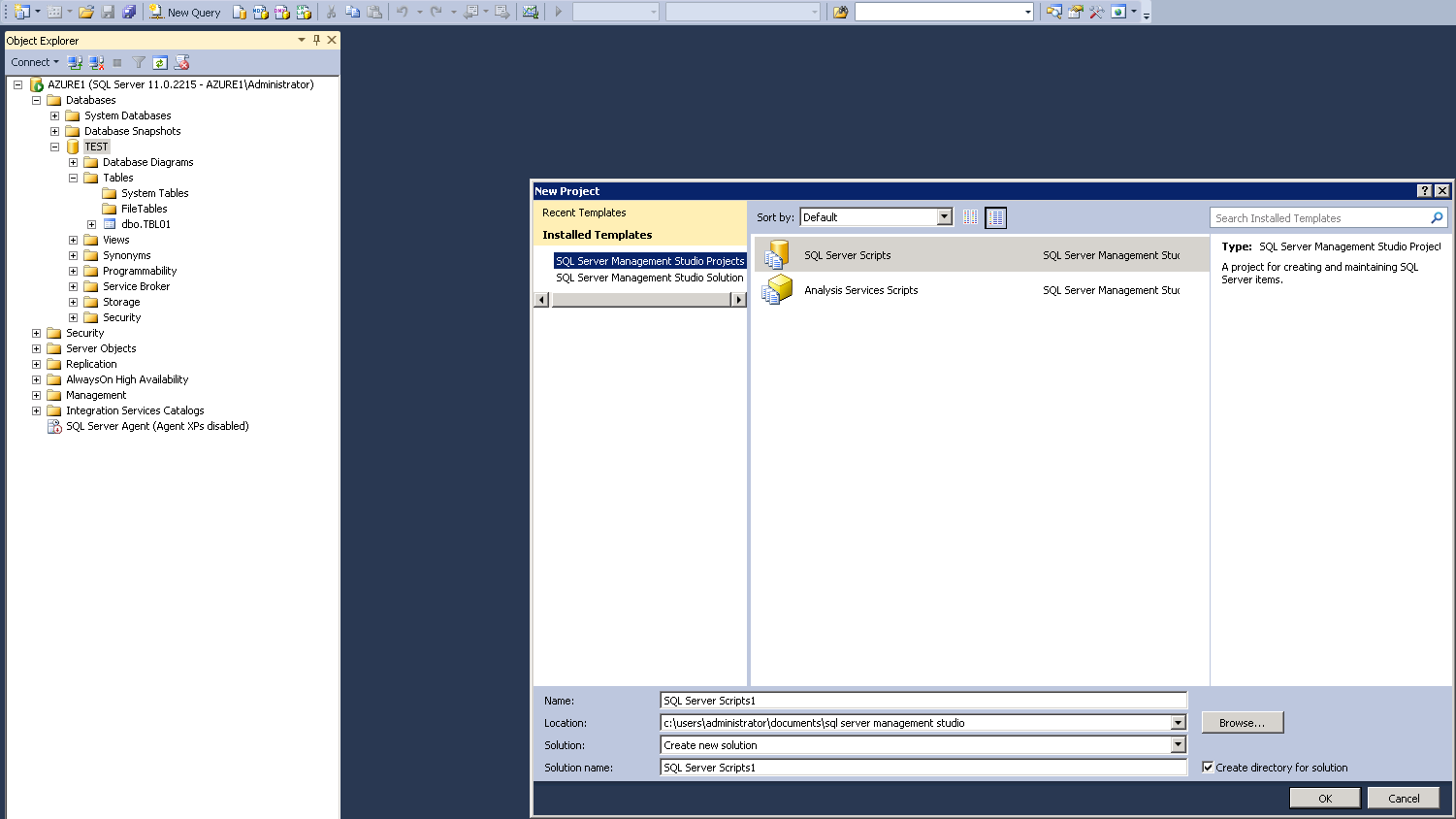Click the Open File folder icon

[x=86, y=12]
